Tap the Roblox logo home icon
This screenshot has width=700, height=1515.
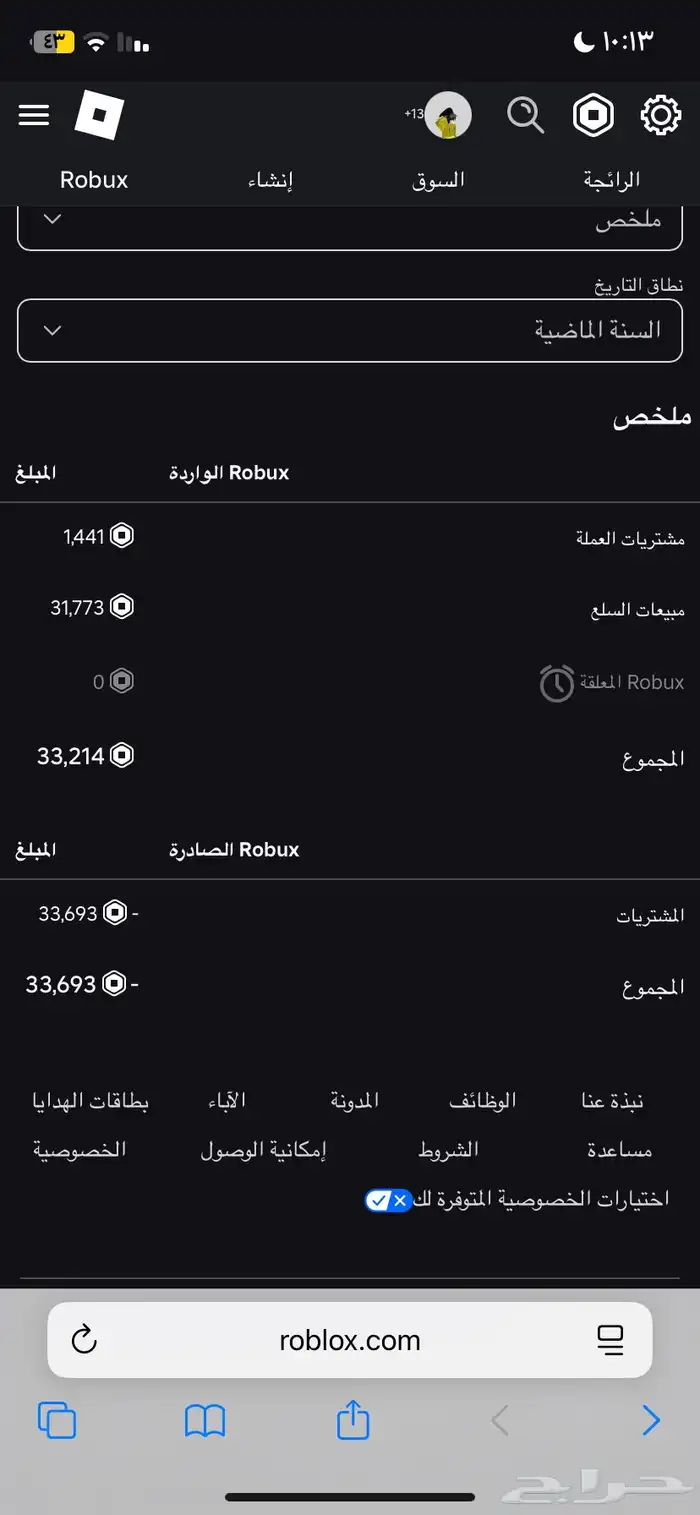coord(99,117)
